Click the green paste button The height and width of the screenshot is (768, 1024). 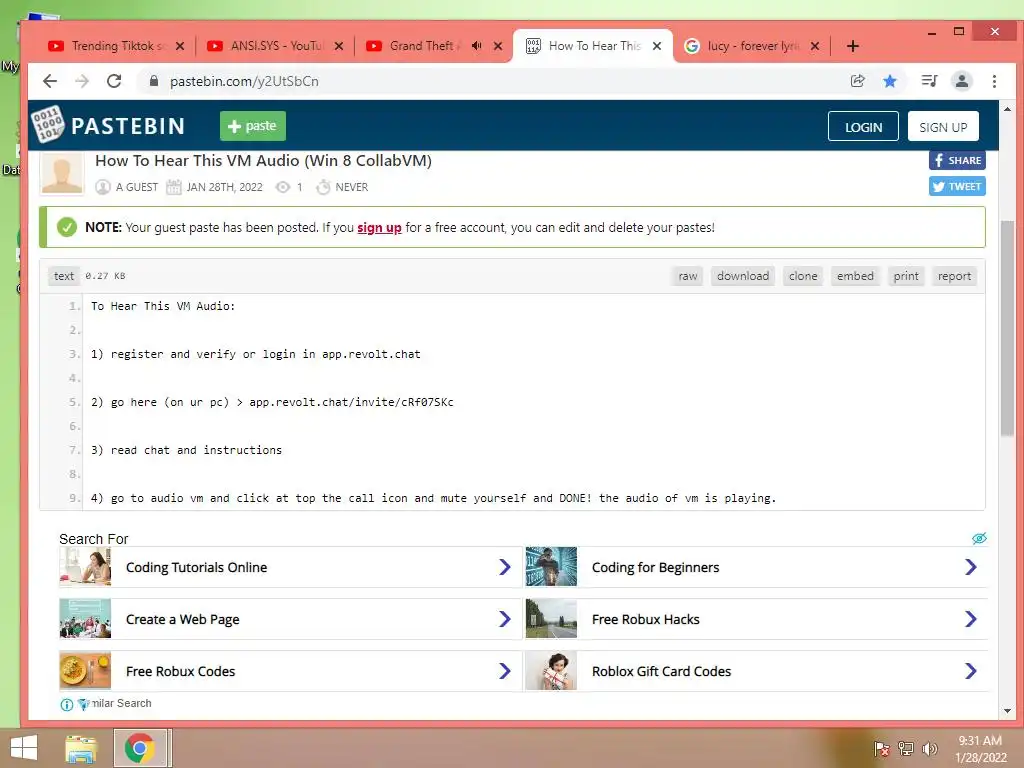coord(253,125)
